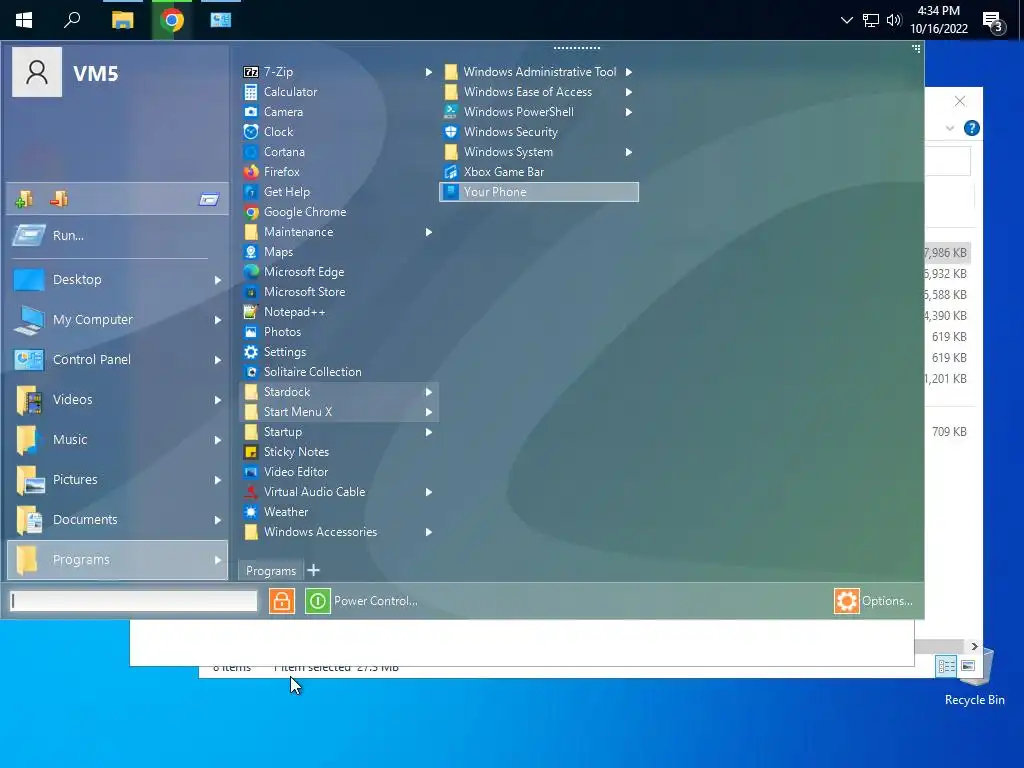Launch the Clock app

(x=338, y=132)
